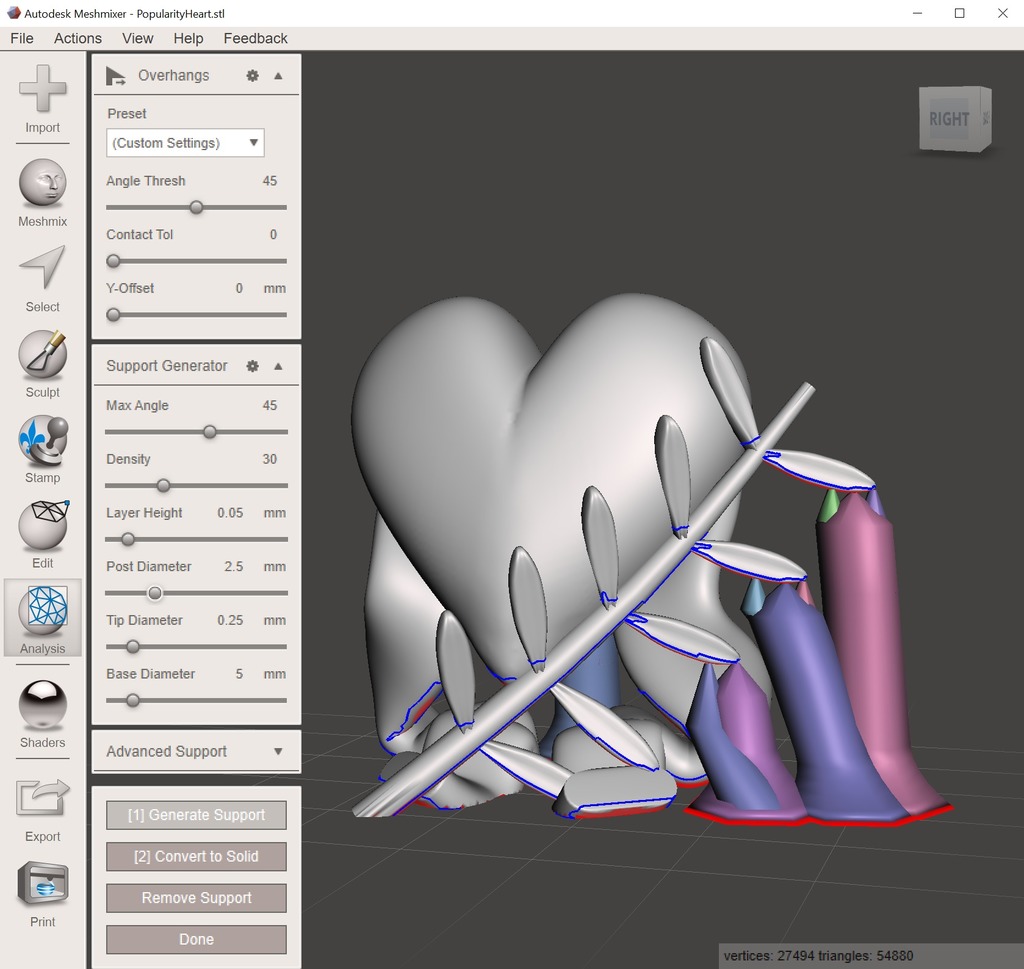The image size is (1024, 969).
Task: Click the Layer Height value 0.05
Action: tap(230, 513)
